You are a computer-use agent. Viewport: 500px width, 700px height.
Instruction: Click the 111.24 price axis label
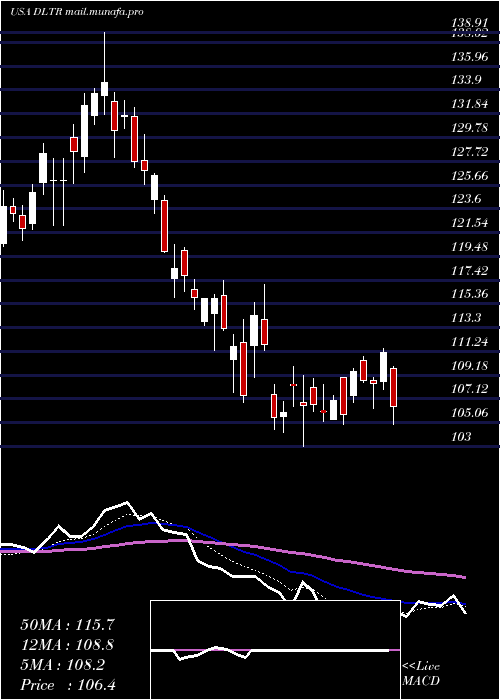(472, 342)
